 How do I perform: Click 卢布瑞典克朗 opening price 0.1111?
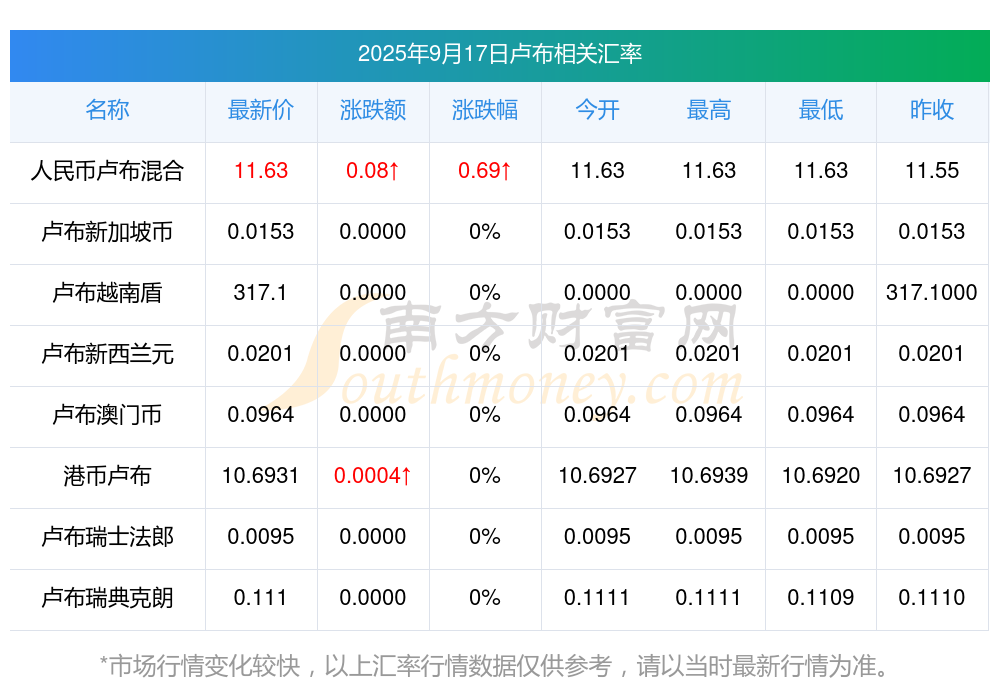coord(596,598)
